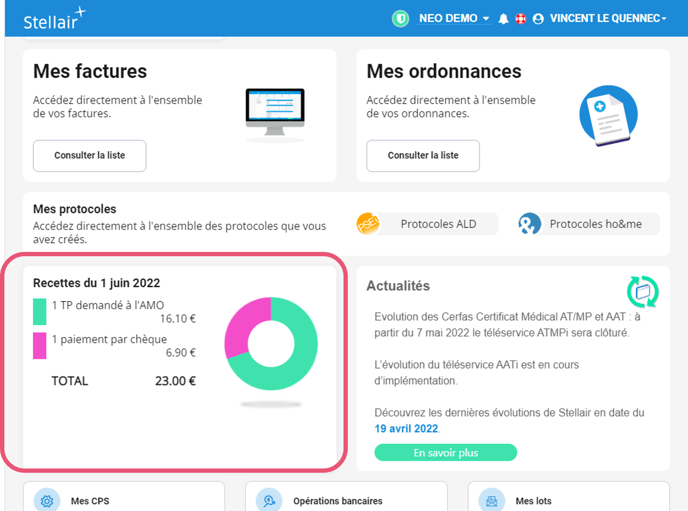
Task: Click the green shield icon in header
Action: [x=401, y=18]
